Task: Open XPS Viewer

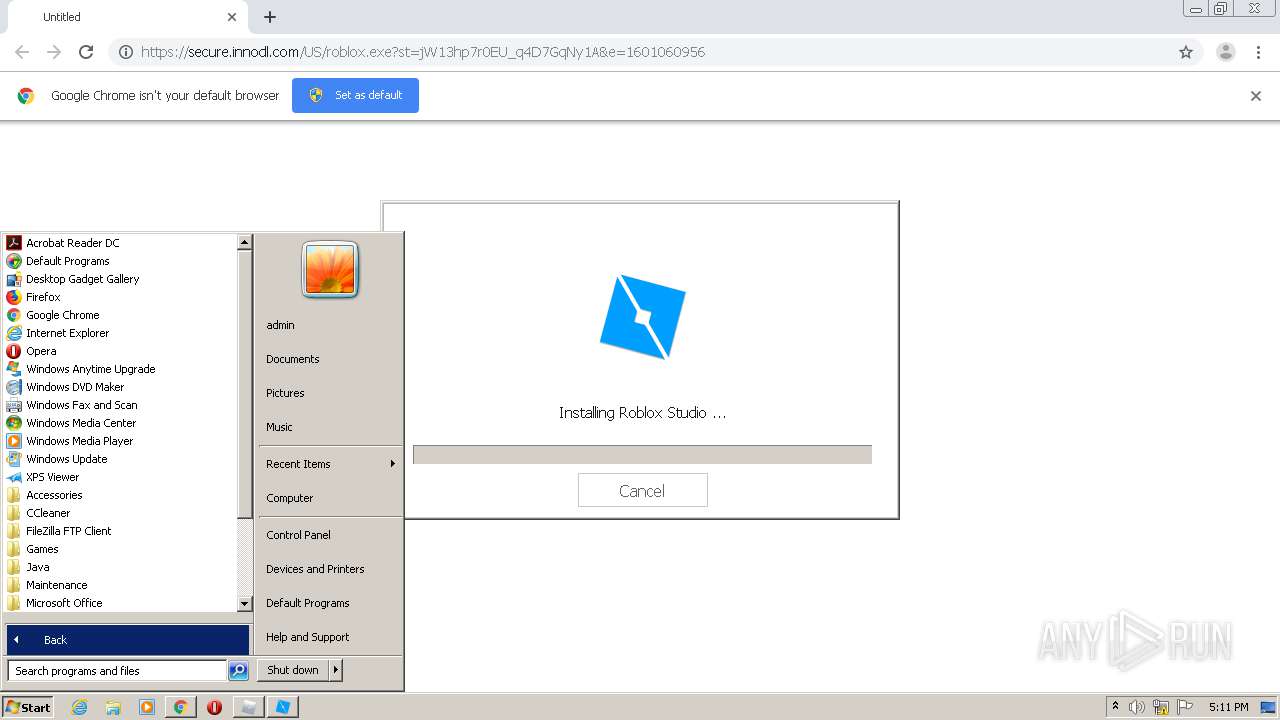Action: click(43, 477)
